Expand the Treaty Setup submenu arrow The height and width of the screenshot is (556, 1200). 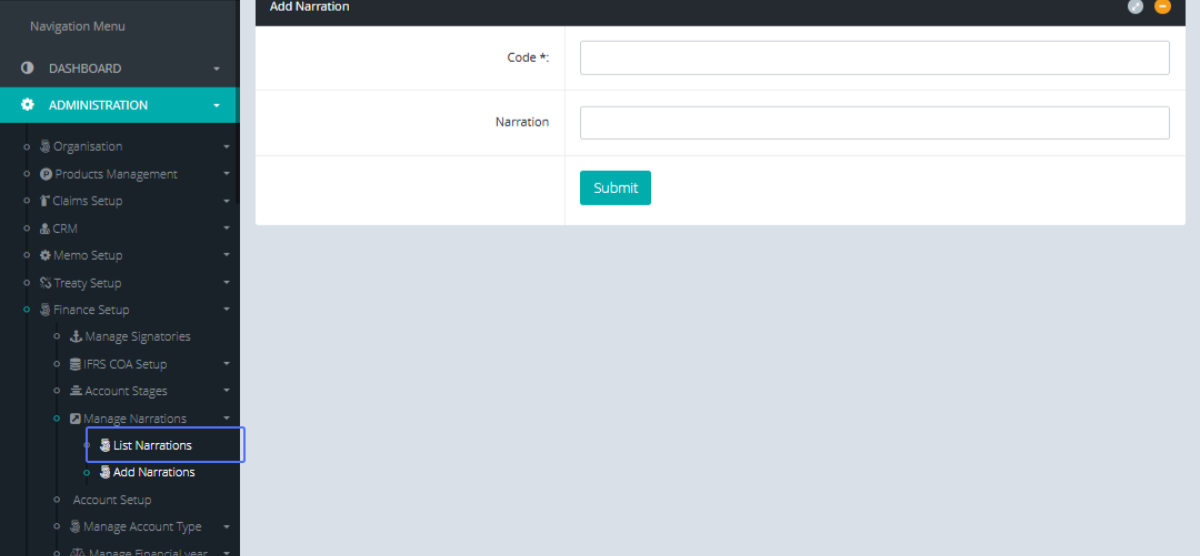[x=226, y=283]
